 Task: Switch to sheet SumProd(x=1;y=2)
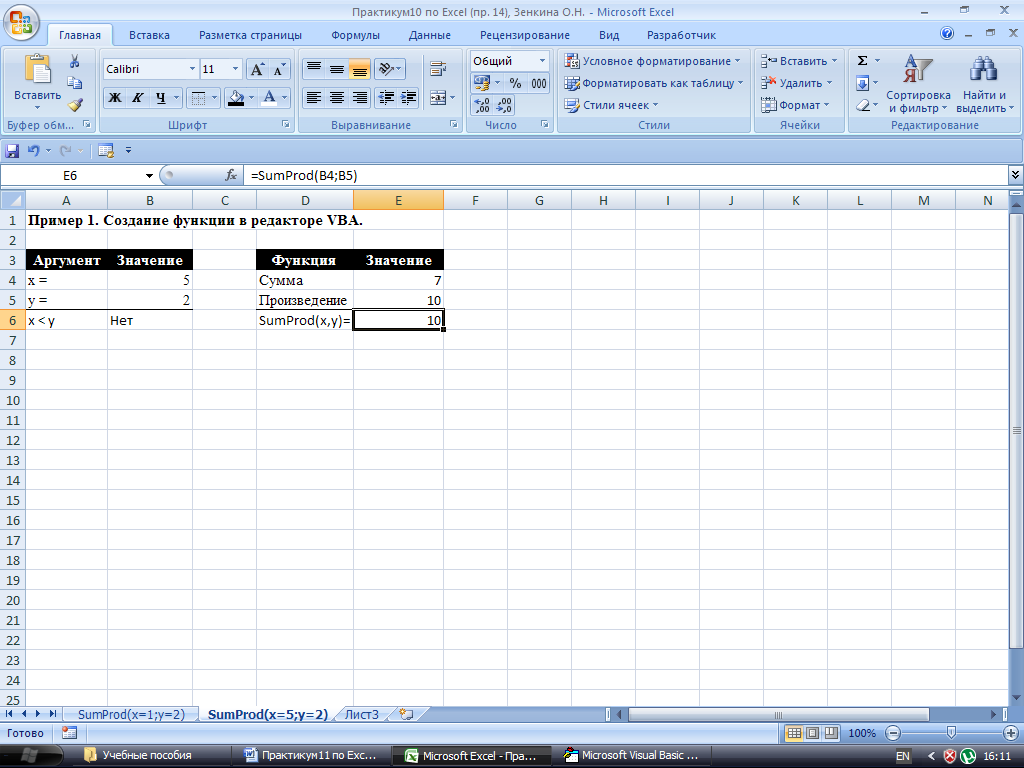click(131, 714)
